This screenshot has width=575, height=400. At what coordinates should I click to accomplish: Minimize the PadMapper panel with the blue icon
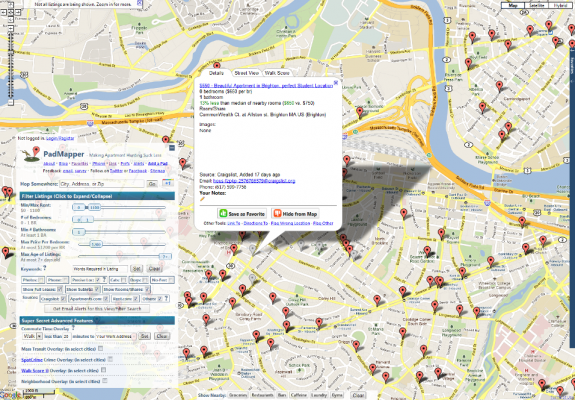coord(172,148)
